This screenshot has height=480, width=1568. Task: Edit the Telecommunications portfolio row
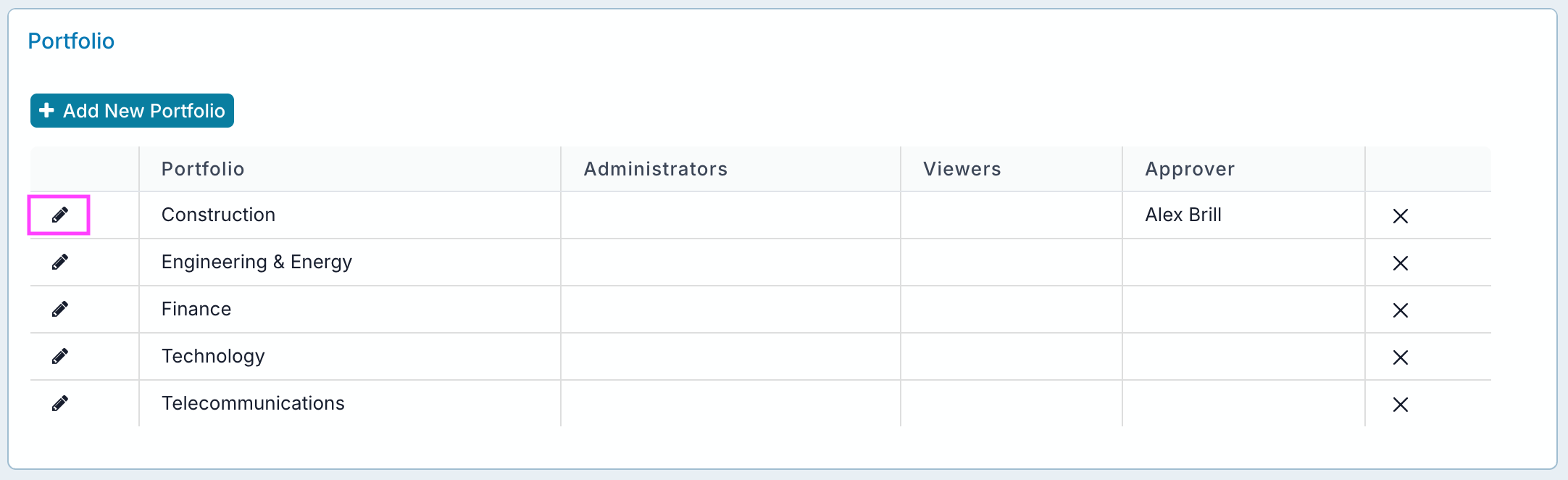point(60,403)
